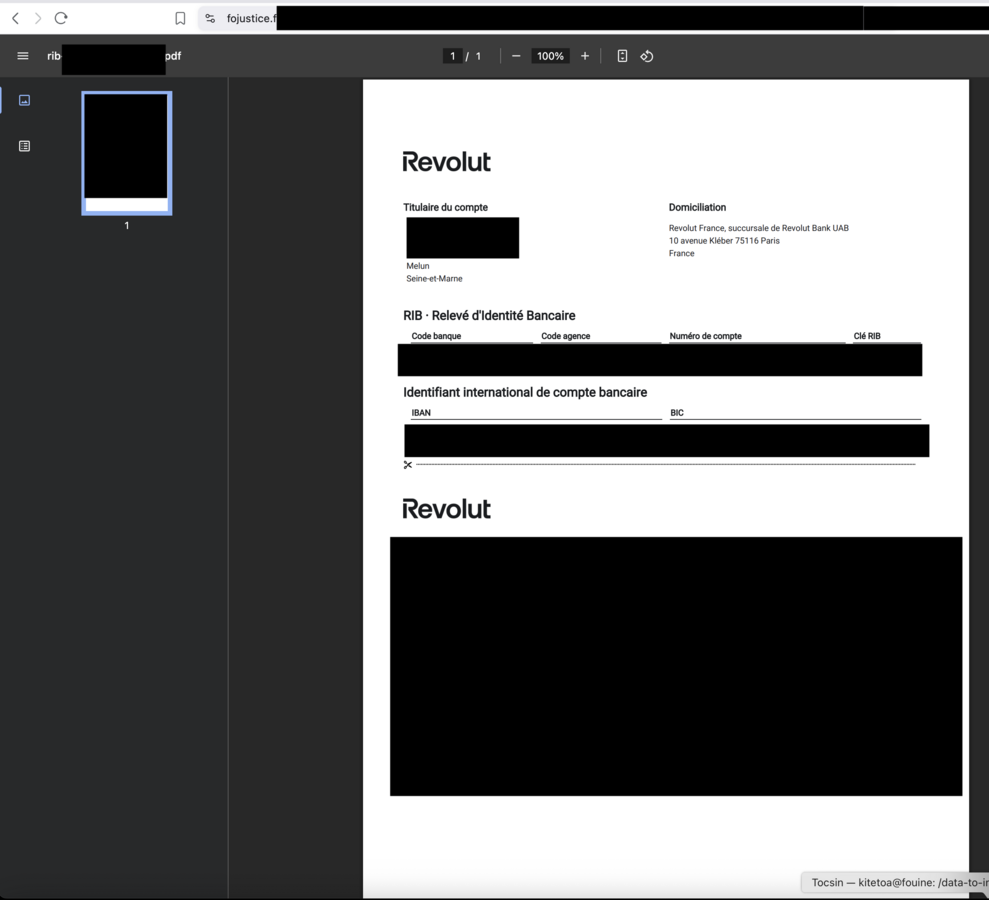Click the 100% zoom level field
Screen dimensions: 989x900
pos(550,56)
